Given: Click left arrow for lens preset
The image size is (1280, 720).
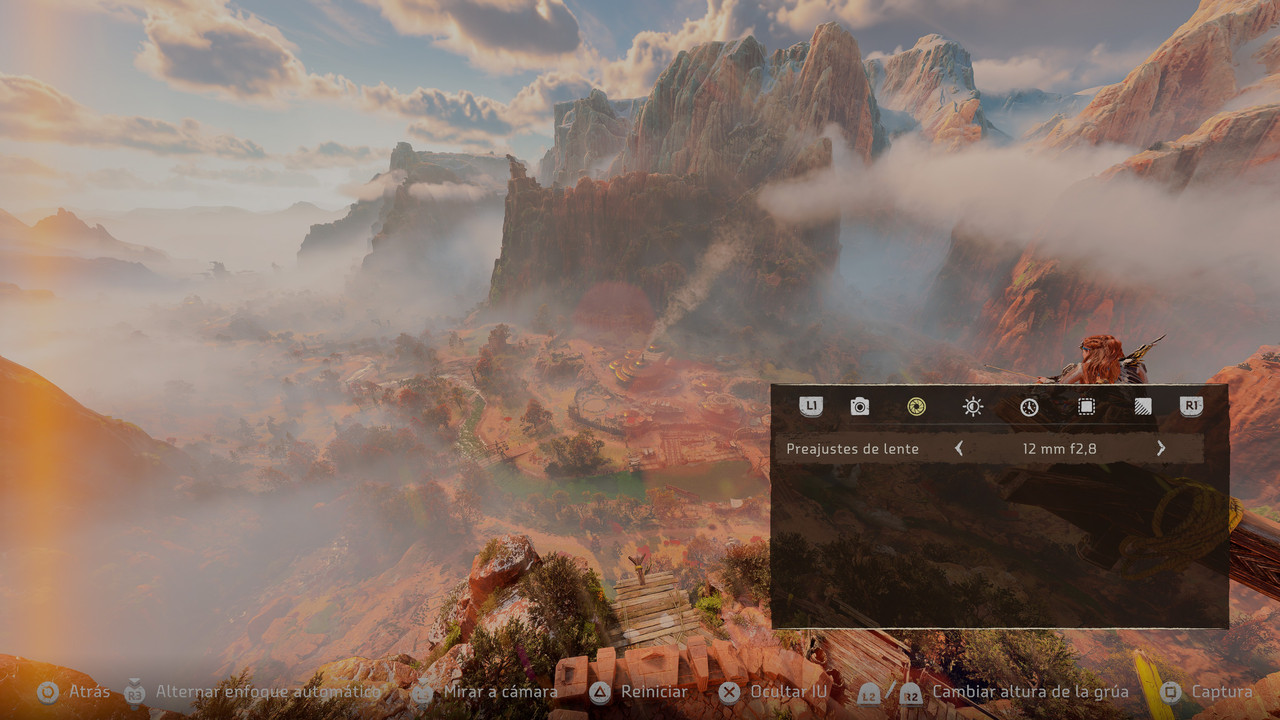Looking at the screenshot, I should click(x=959, y=448).
